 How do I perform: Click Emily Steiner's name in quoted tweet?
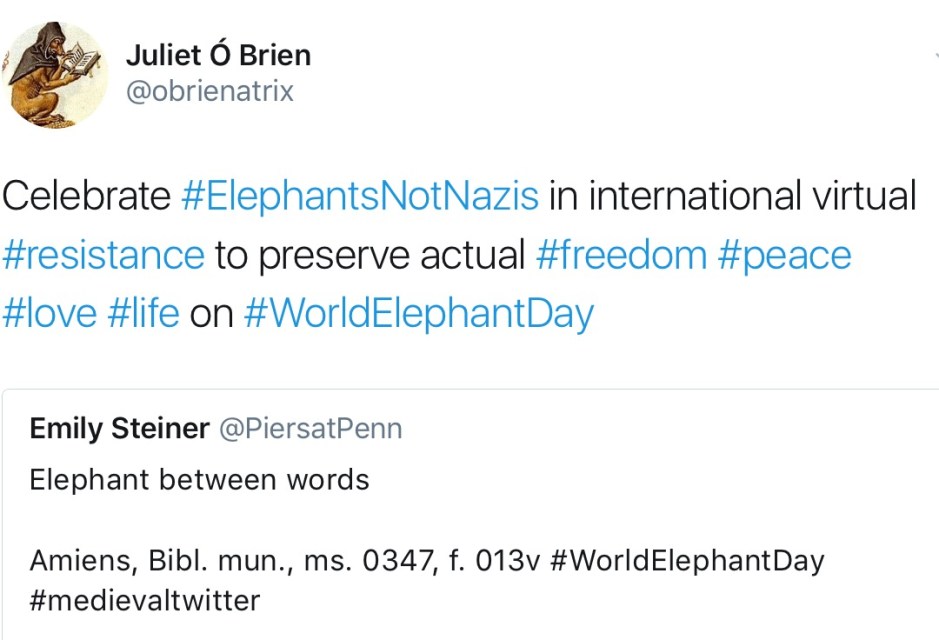tap(119, 429)
